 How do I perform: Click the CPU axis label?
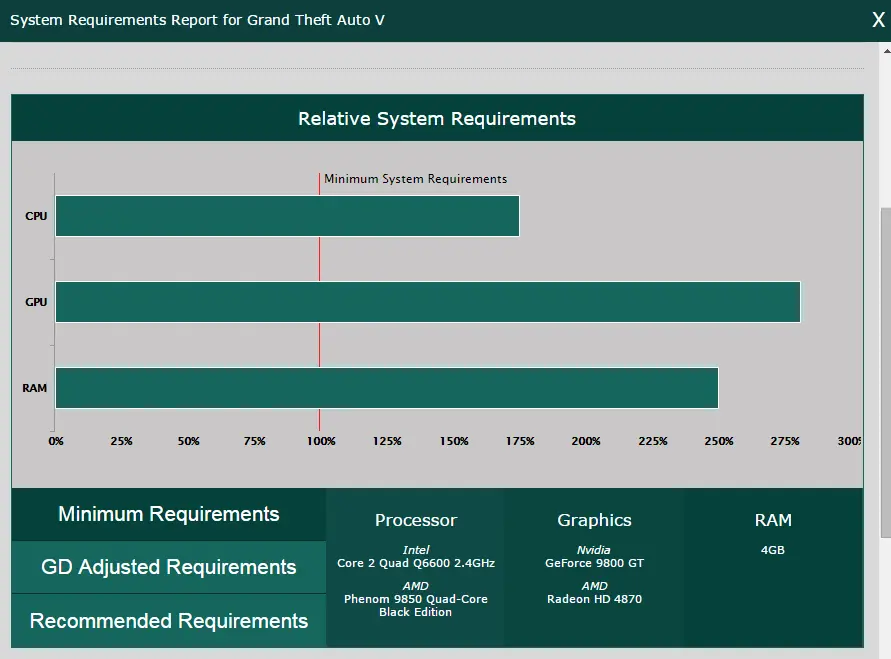36,216
